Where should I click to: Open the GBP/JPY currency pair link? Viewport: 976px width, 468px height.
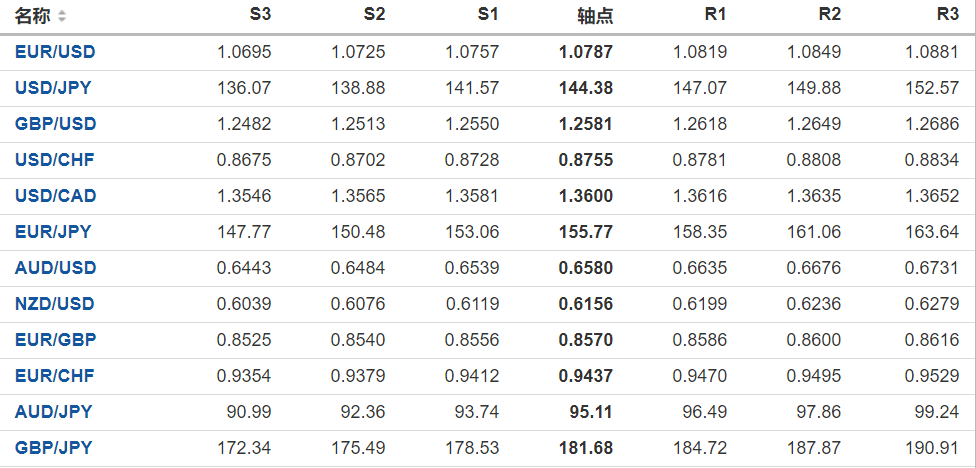point(53,448)
